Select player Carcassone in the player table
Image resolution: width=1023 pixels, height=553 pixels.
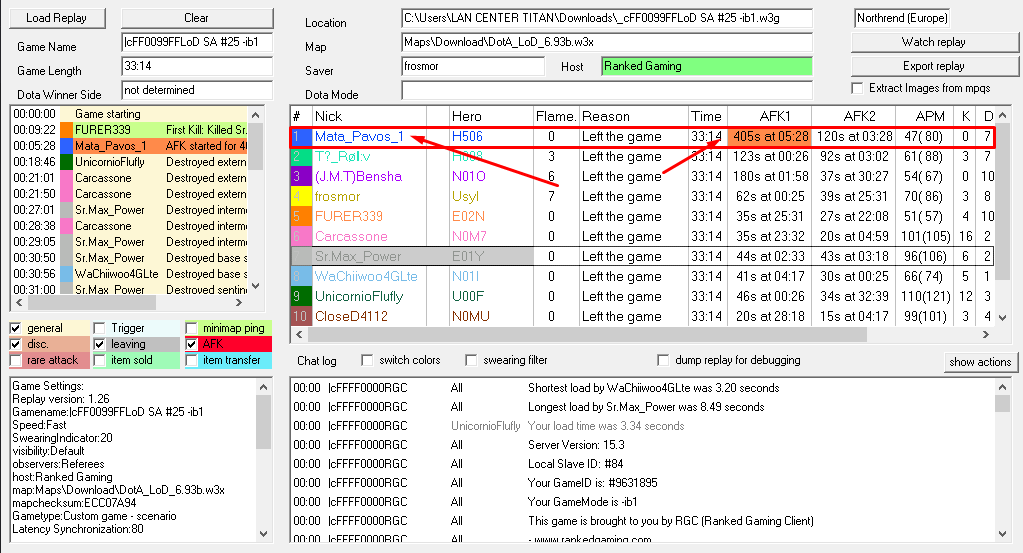(351, 236)
